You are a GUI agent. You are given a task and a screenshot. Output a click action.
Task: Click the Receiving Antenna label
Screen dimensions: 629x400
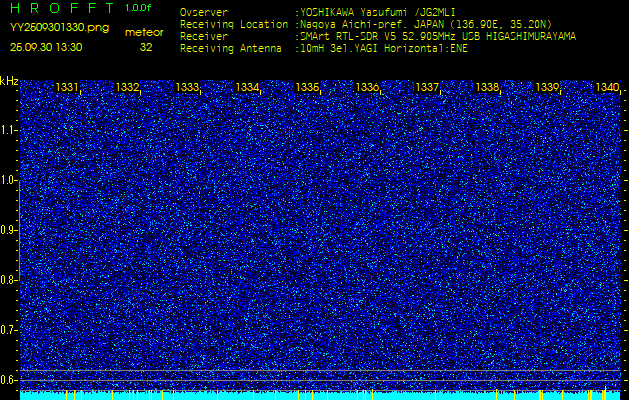(231, 49)
